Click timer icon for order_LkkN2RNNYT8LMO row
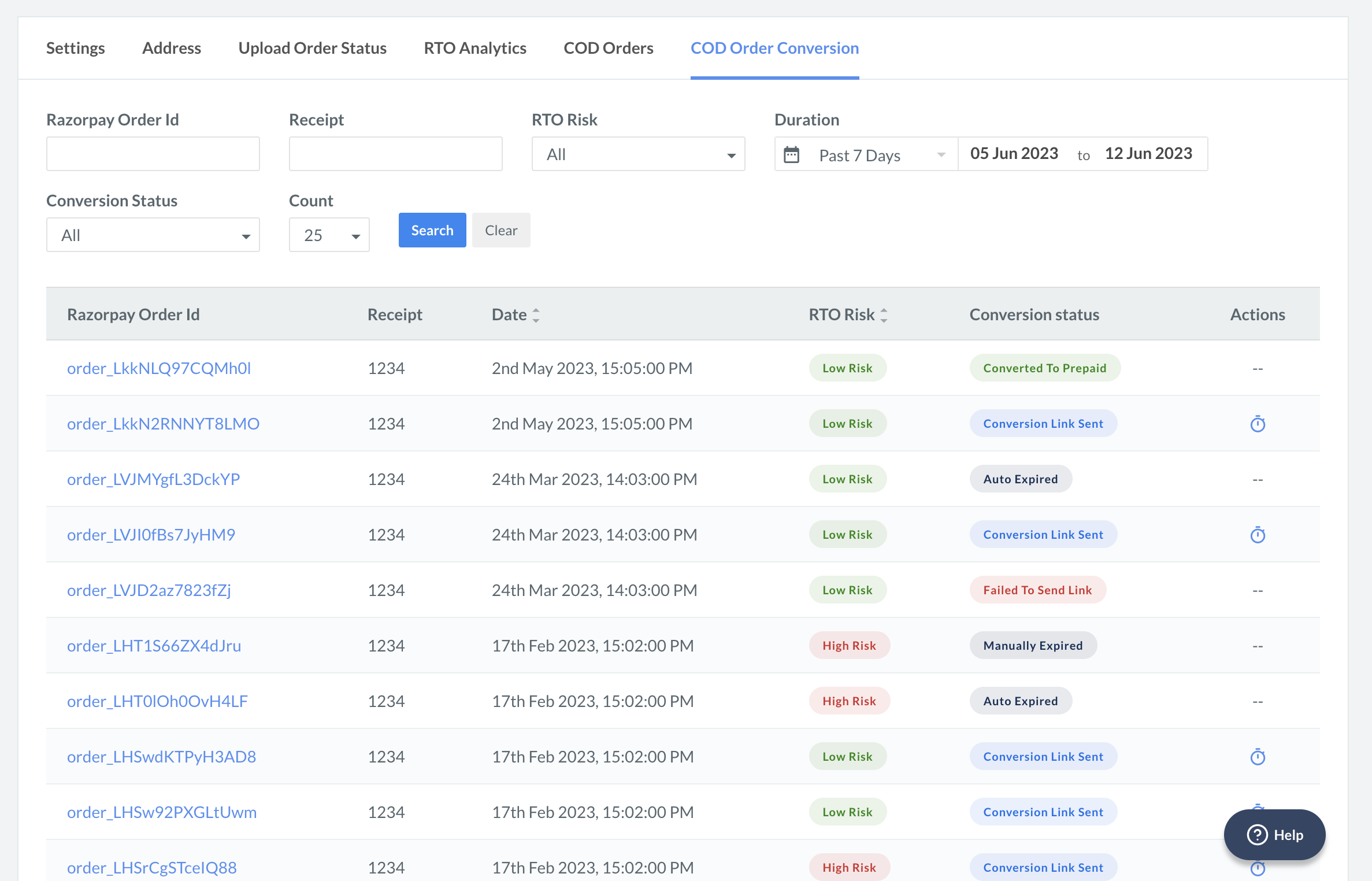The image size is (1372, 881). coord(1258,424)
